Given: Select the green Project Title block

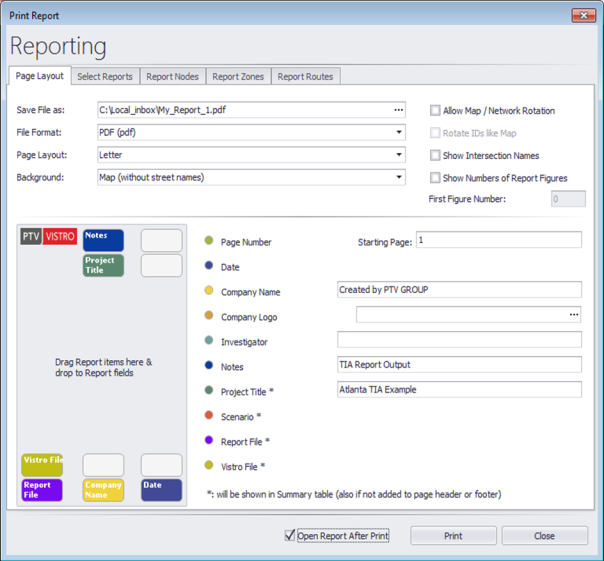Looking at the screenshot, I should (x=103, y=265).
